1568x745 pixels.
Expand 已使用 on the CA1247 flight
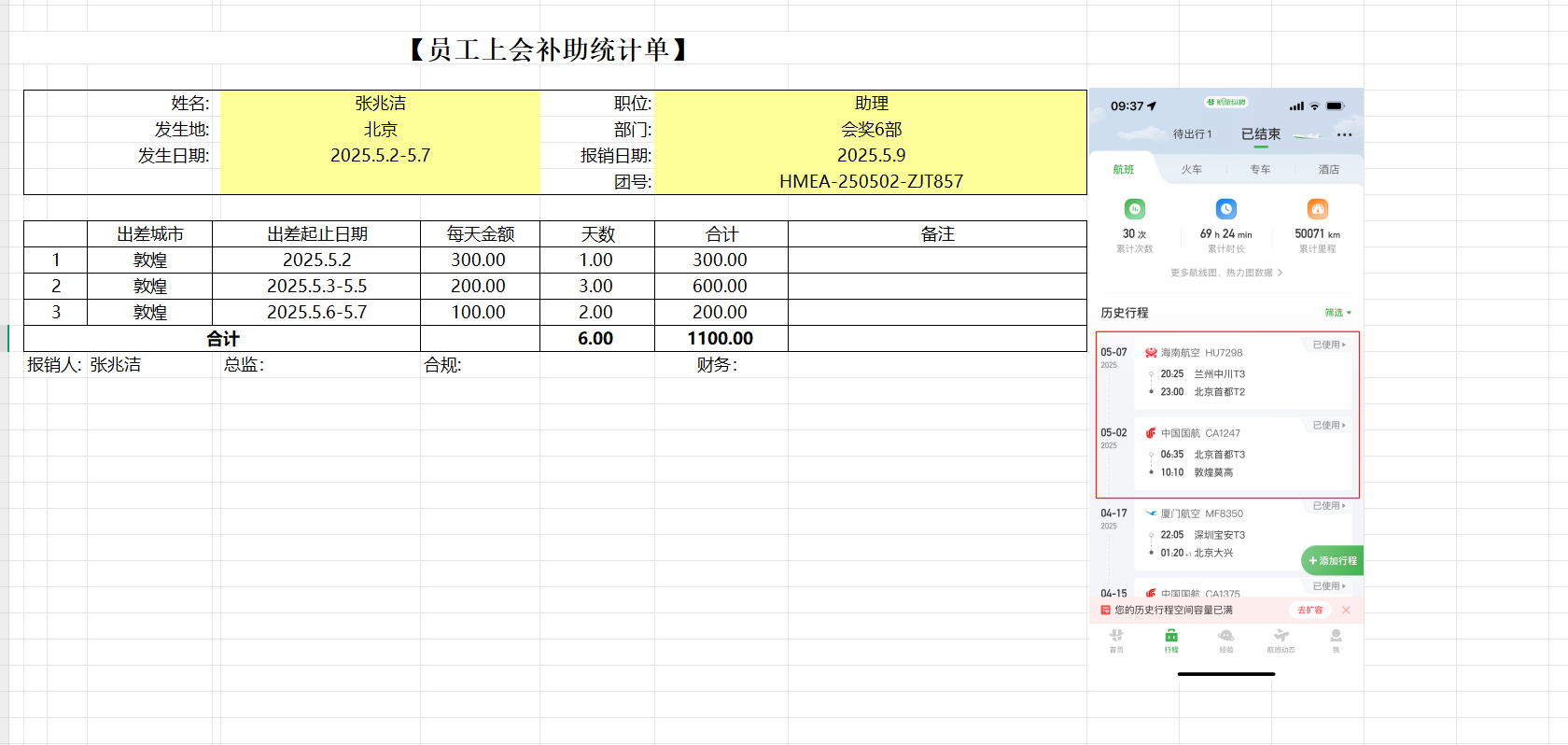(1329, 426)
